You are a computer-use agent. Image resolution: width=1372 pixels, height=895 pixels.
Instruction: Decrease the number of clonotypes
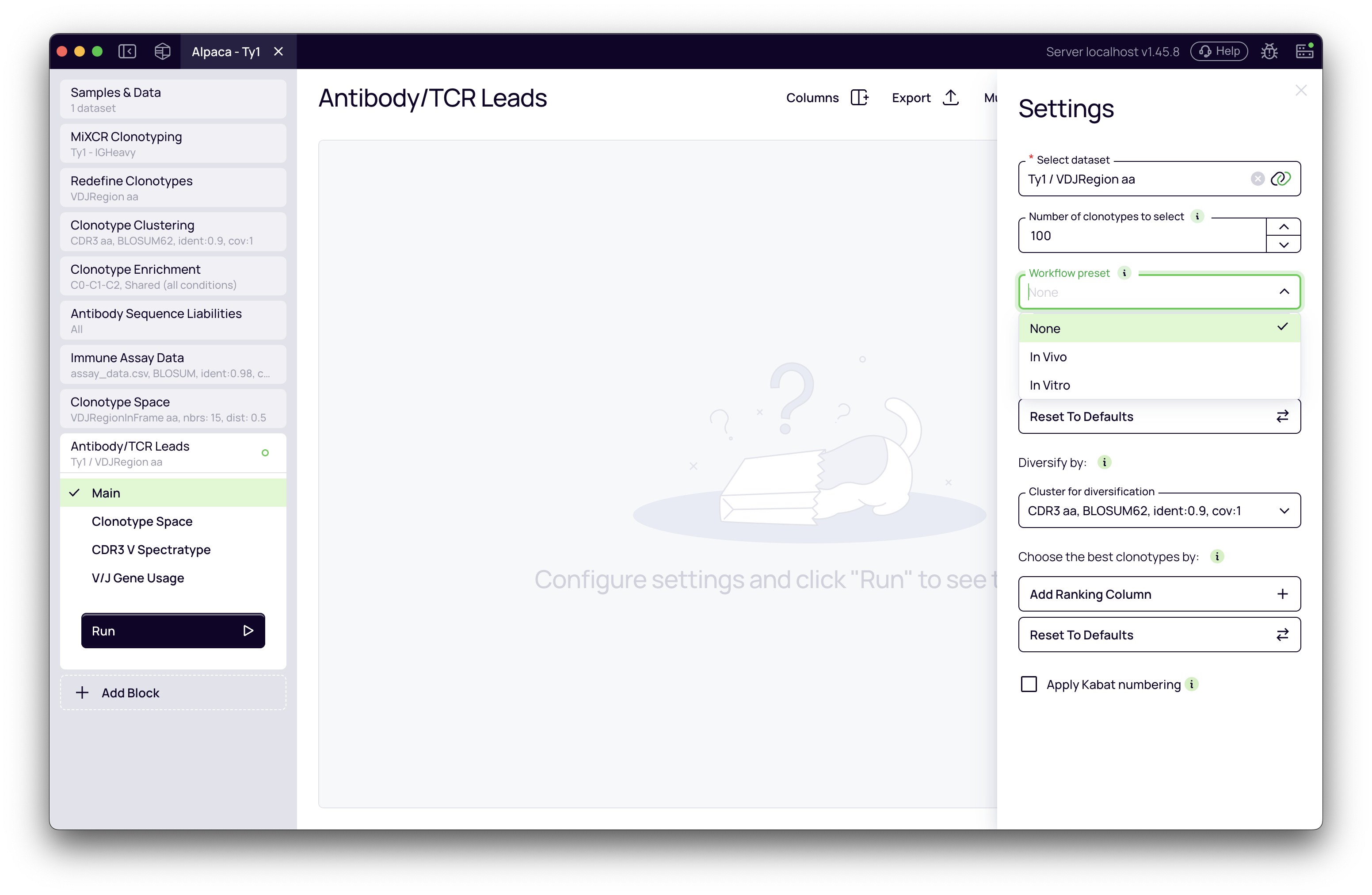coord(1283,245)
